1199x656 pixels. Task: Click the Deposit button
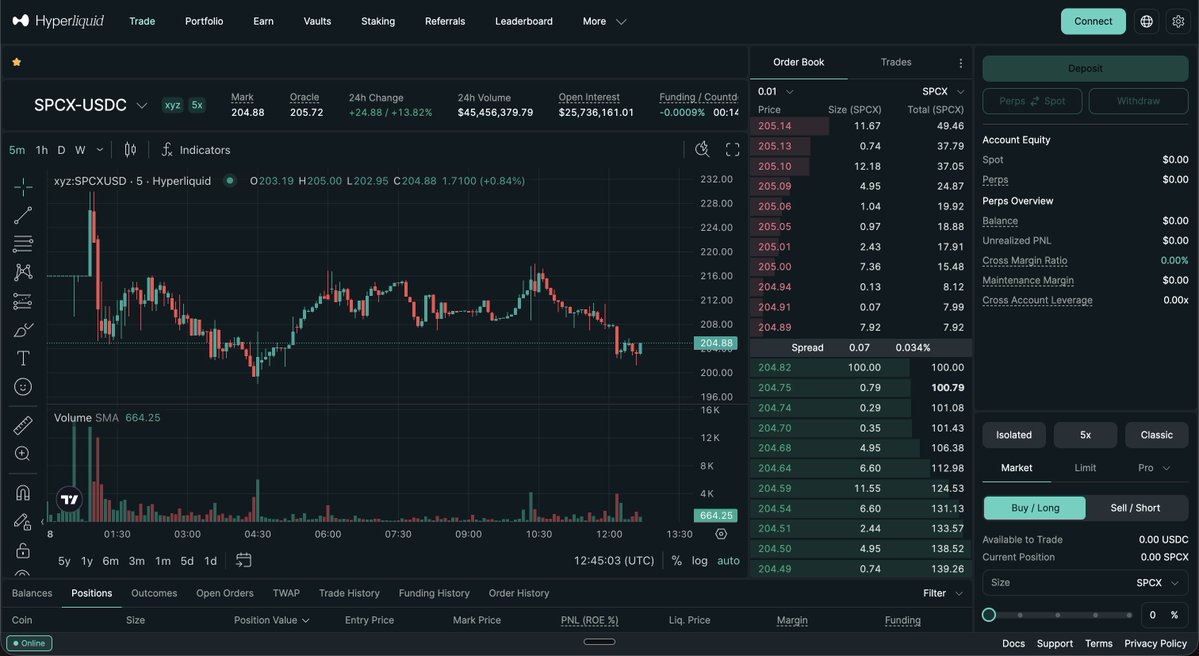1085,68
